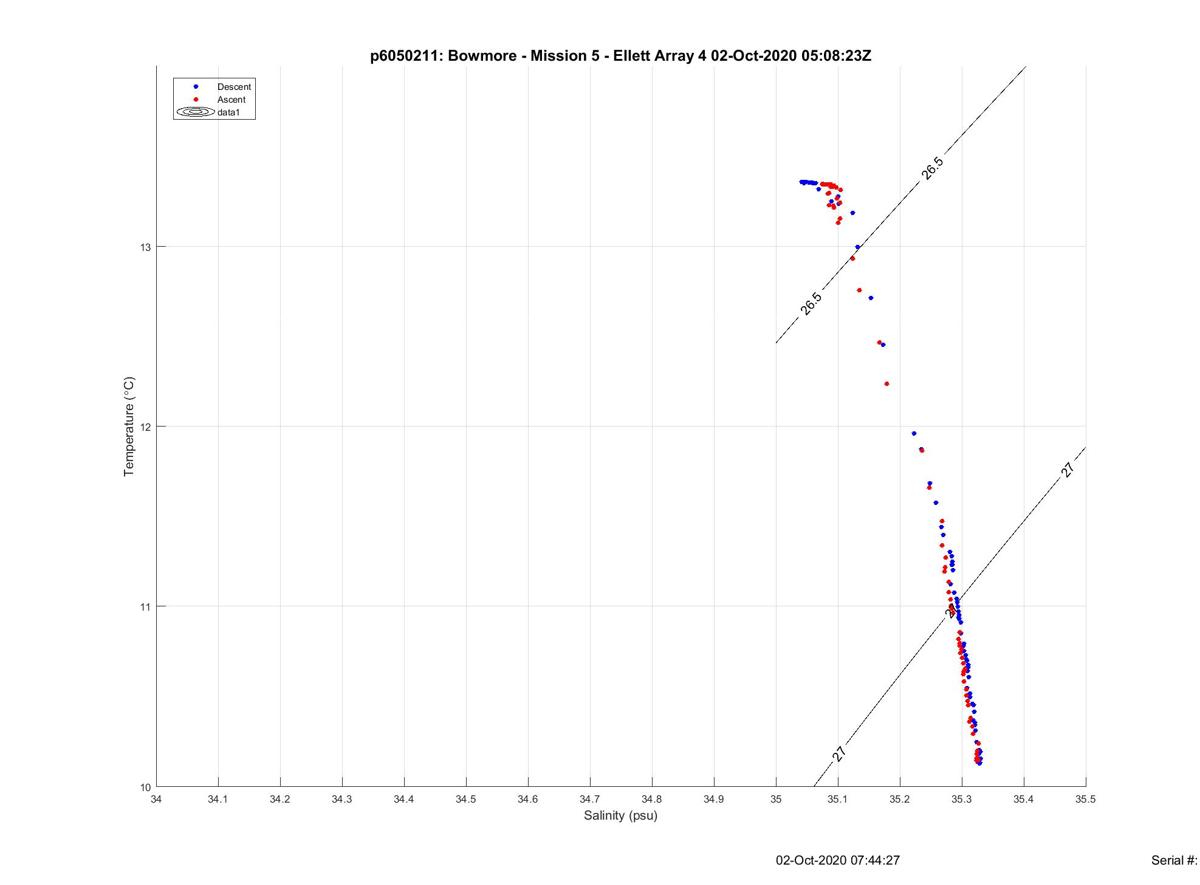Click the x-axis tick label '34.4'

404,800
